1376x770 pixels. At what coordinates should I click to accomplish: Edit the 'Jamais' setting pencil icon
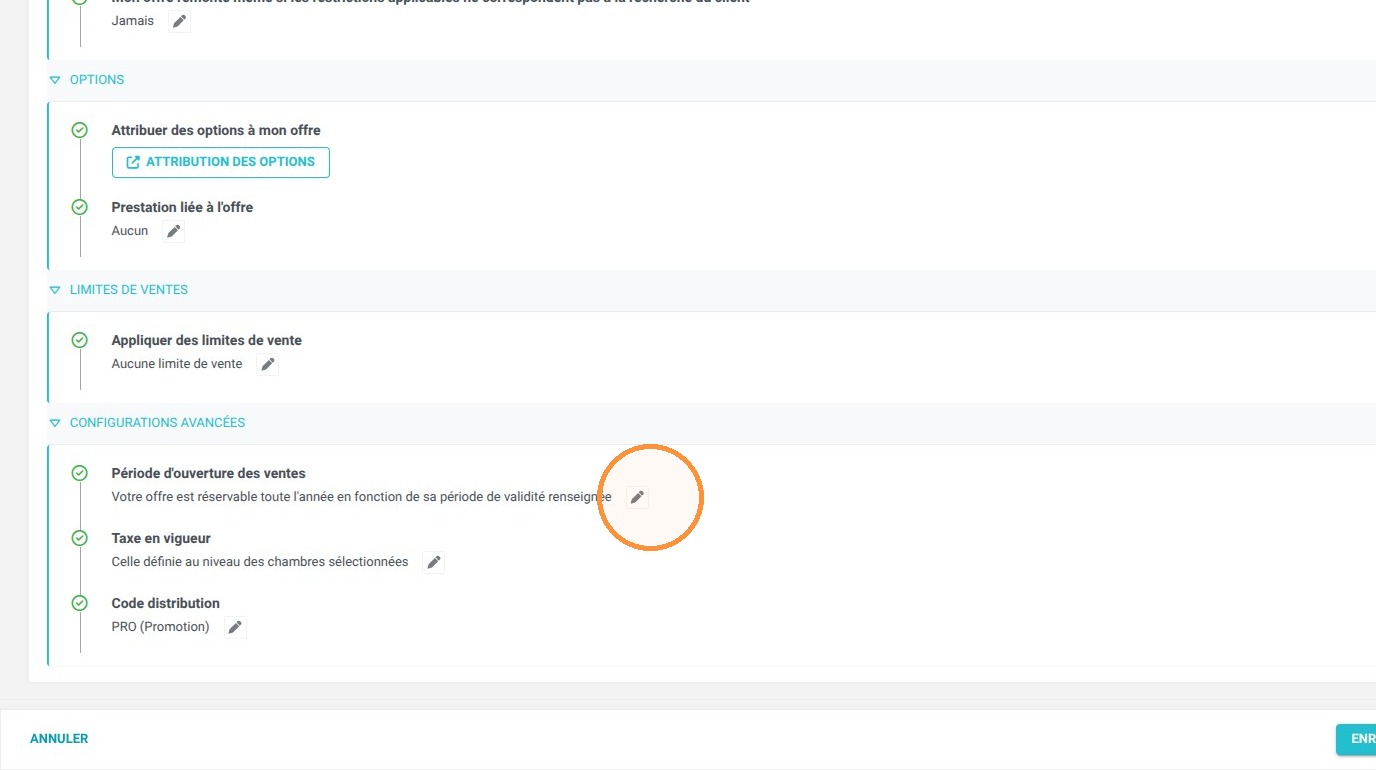(x=179, y=21)
